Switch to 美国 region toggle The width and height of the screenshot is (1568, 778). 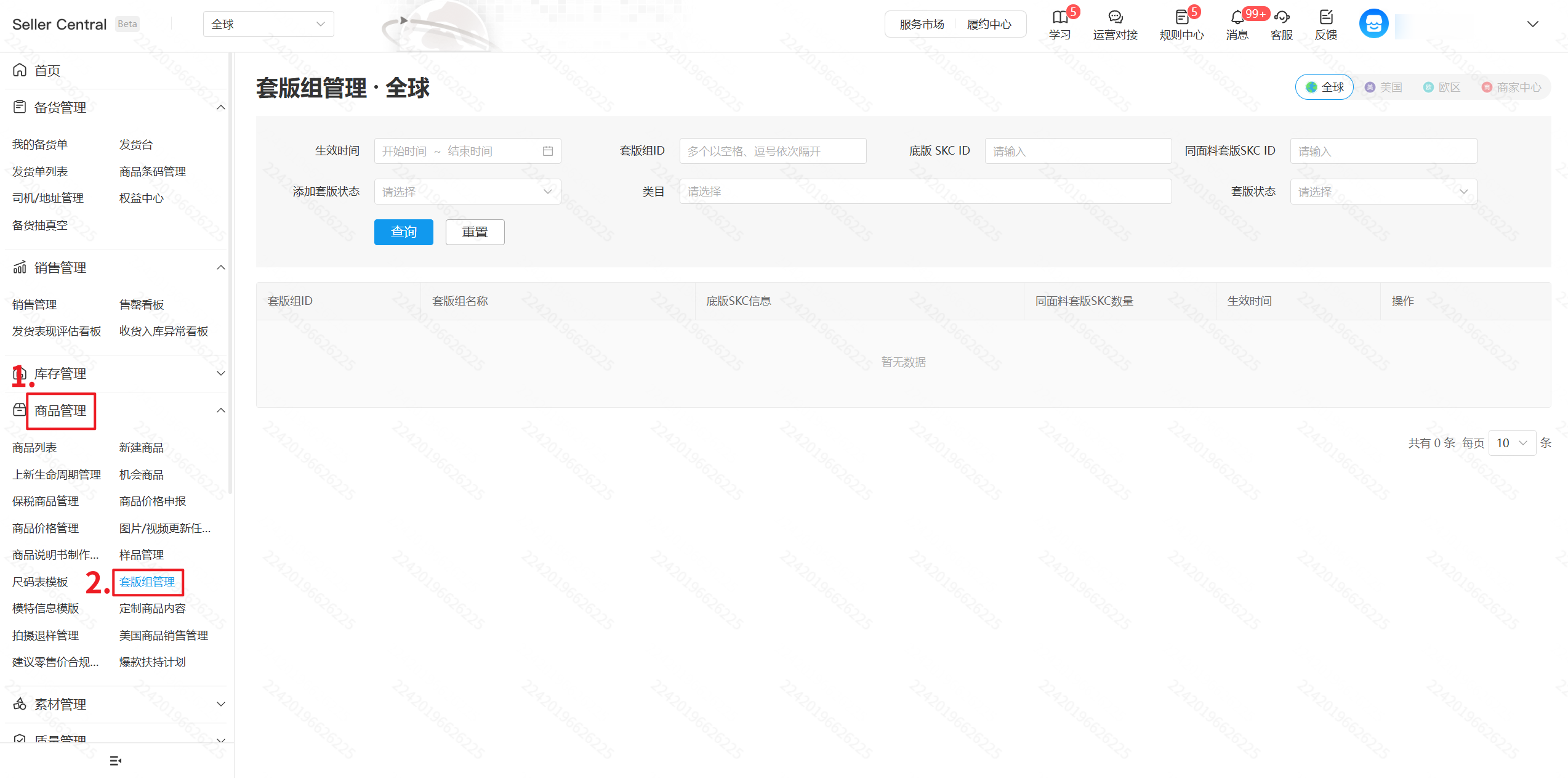point(1383,87)
